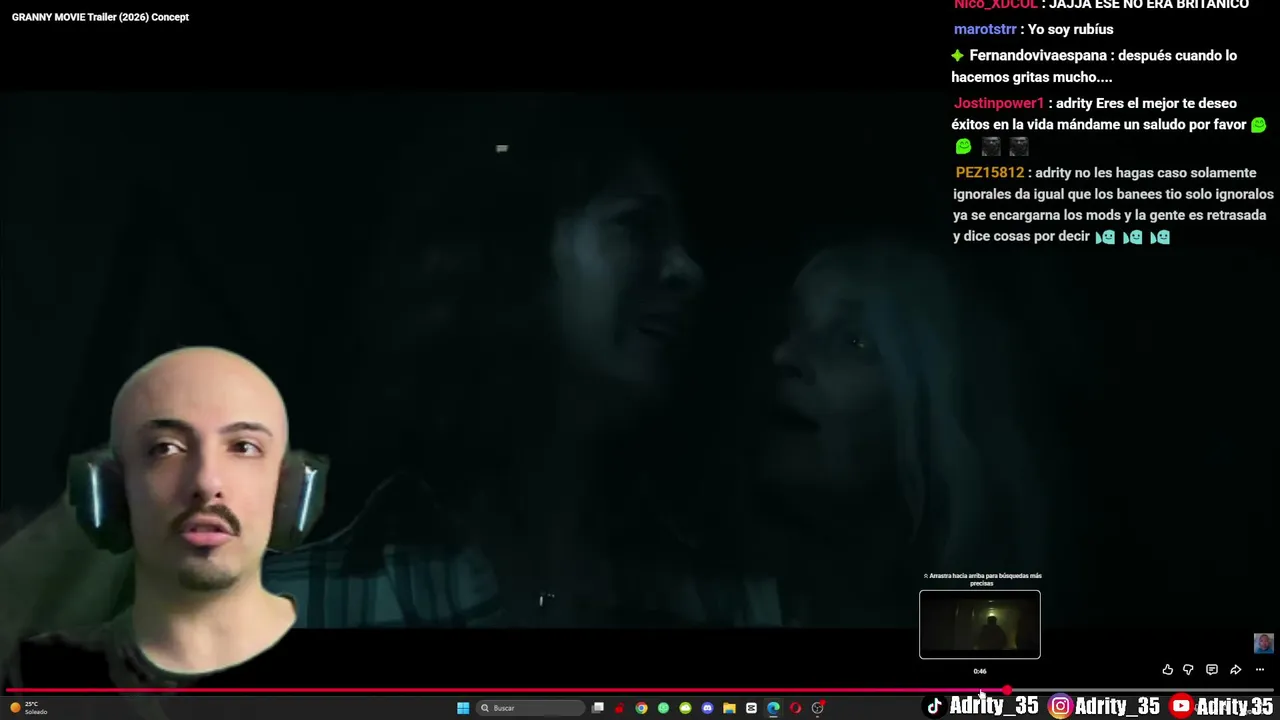
Task: Click the seek hint 'Arrastra hacia arriba' text
Action: click(x=983, y=579)
